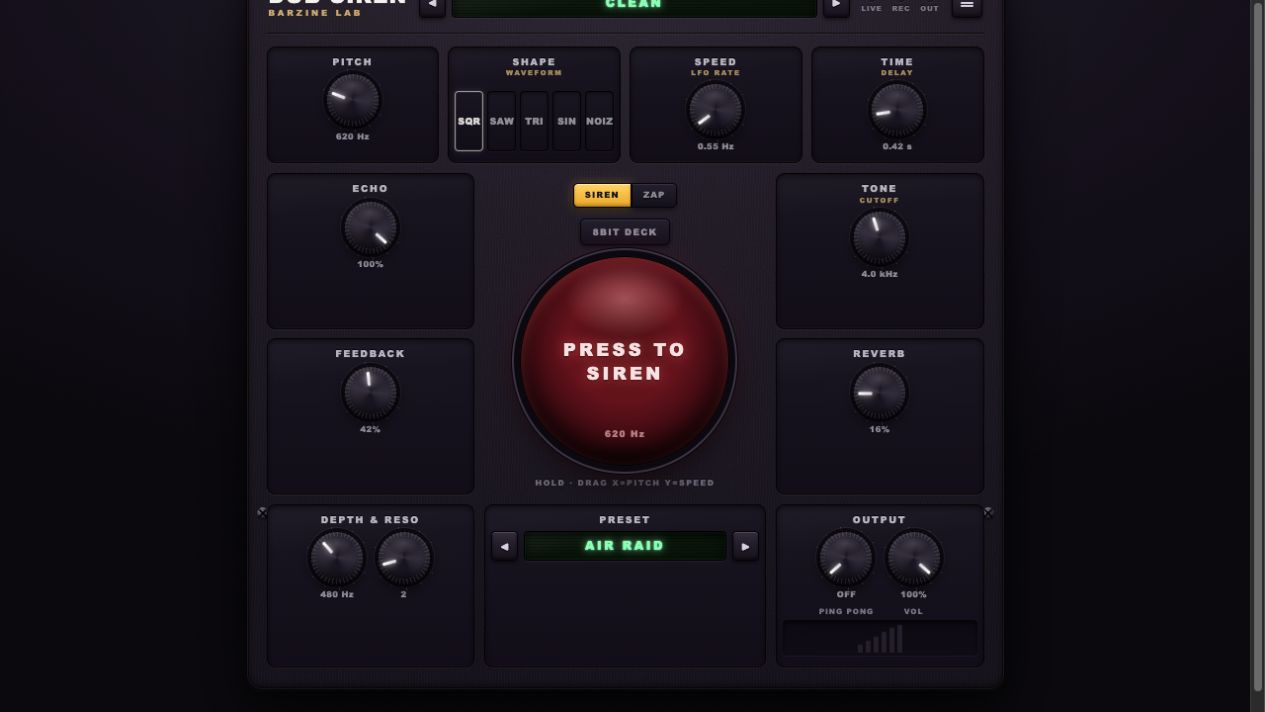Select the NOIZ waveform shape
The image size is (1265, 712).
tap(599, 121)
